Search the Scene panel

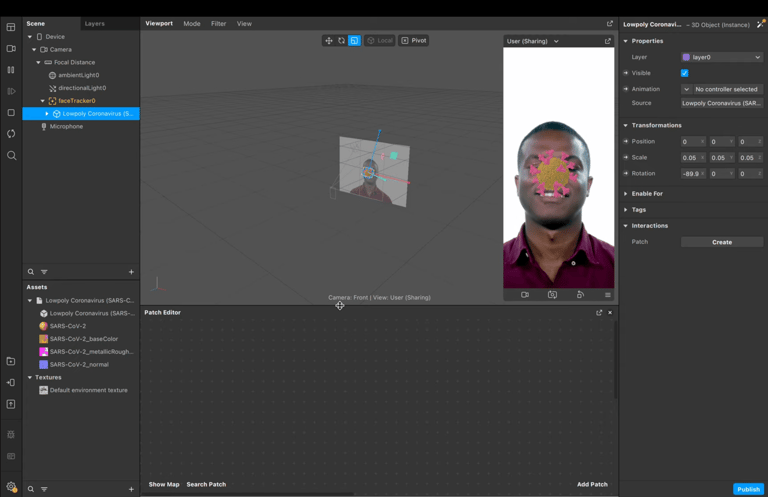tap(30, 272)
